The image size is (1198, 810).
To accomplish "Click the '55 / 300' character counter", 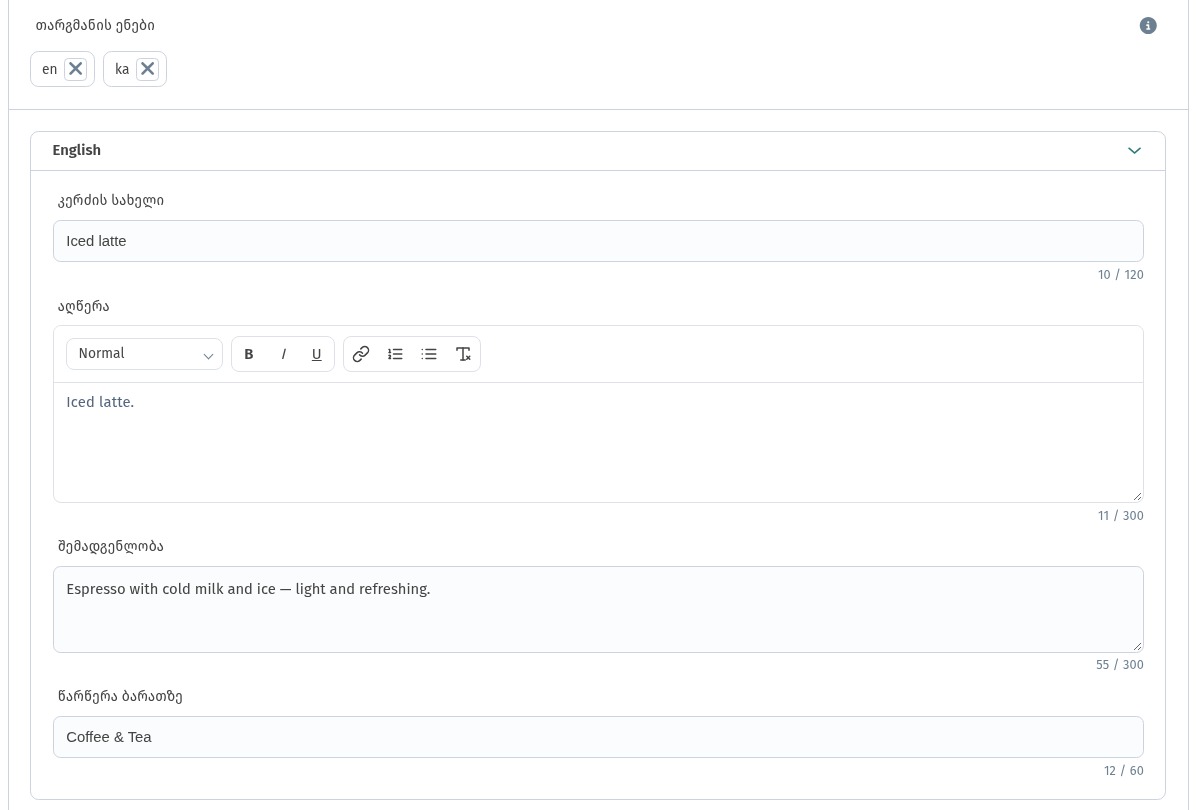I will (x=1119, y=665).
